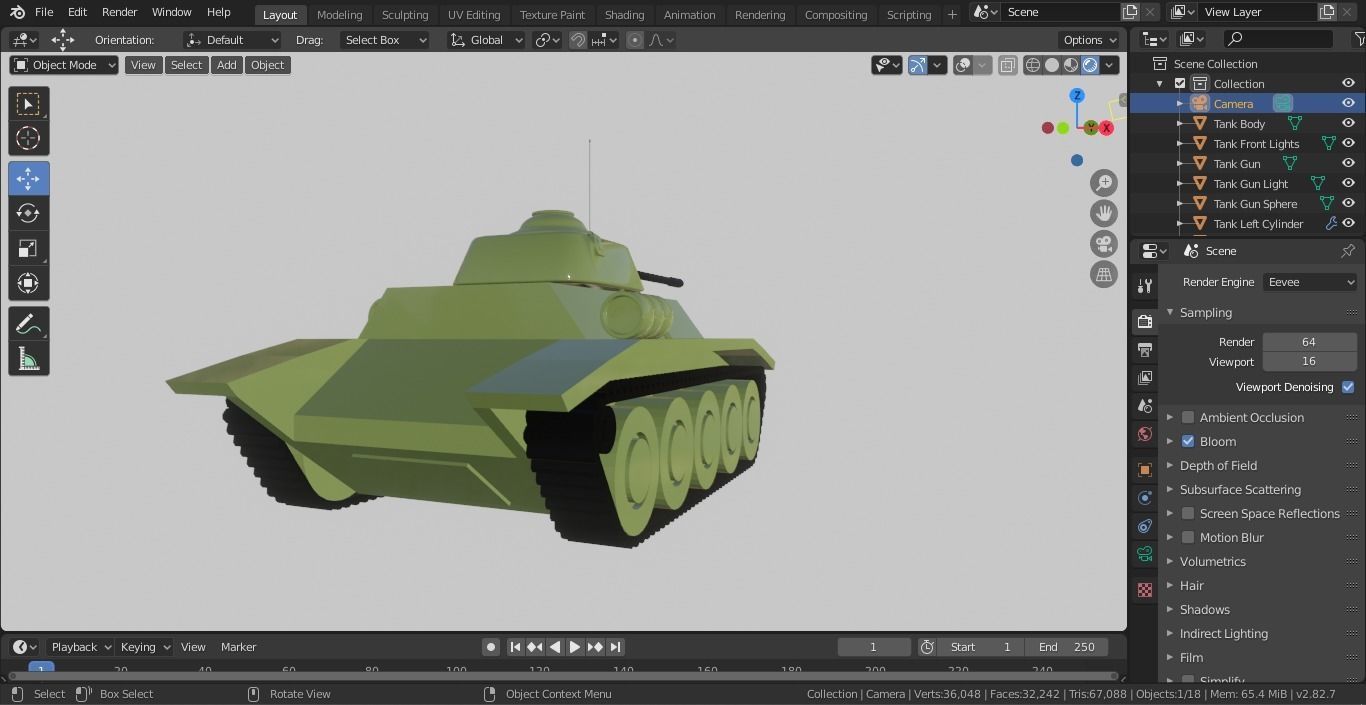The image size is (1366, 705).
Task: Open the File menu
Action: click(x=44, y=12)
